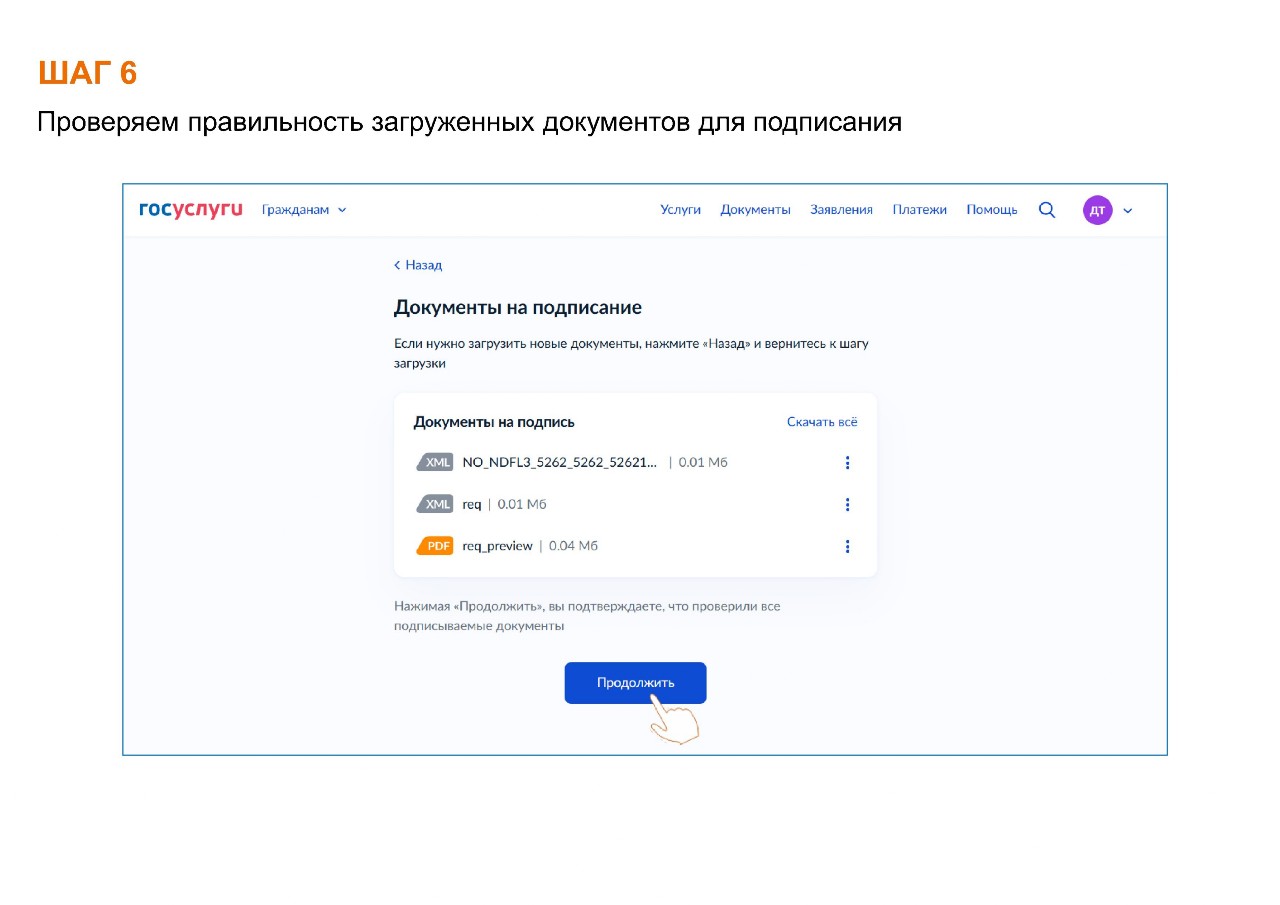Click PDF icon of req_preview file
Image resolution: width=1280 pixels, height=905 pixels.
pyautogui.click(x=435, y=546)
